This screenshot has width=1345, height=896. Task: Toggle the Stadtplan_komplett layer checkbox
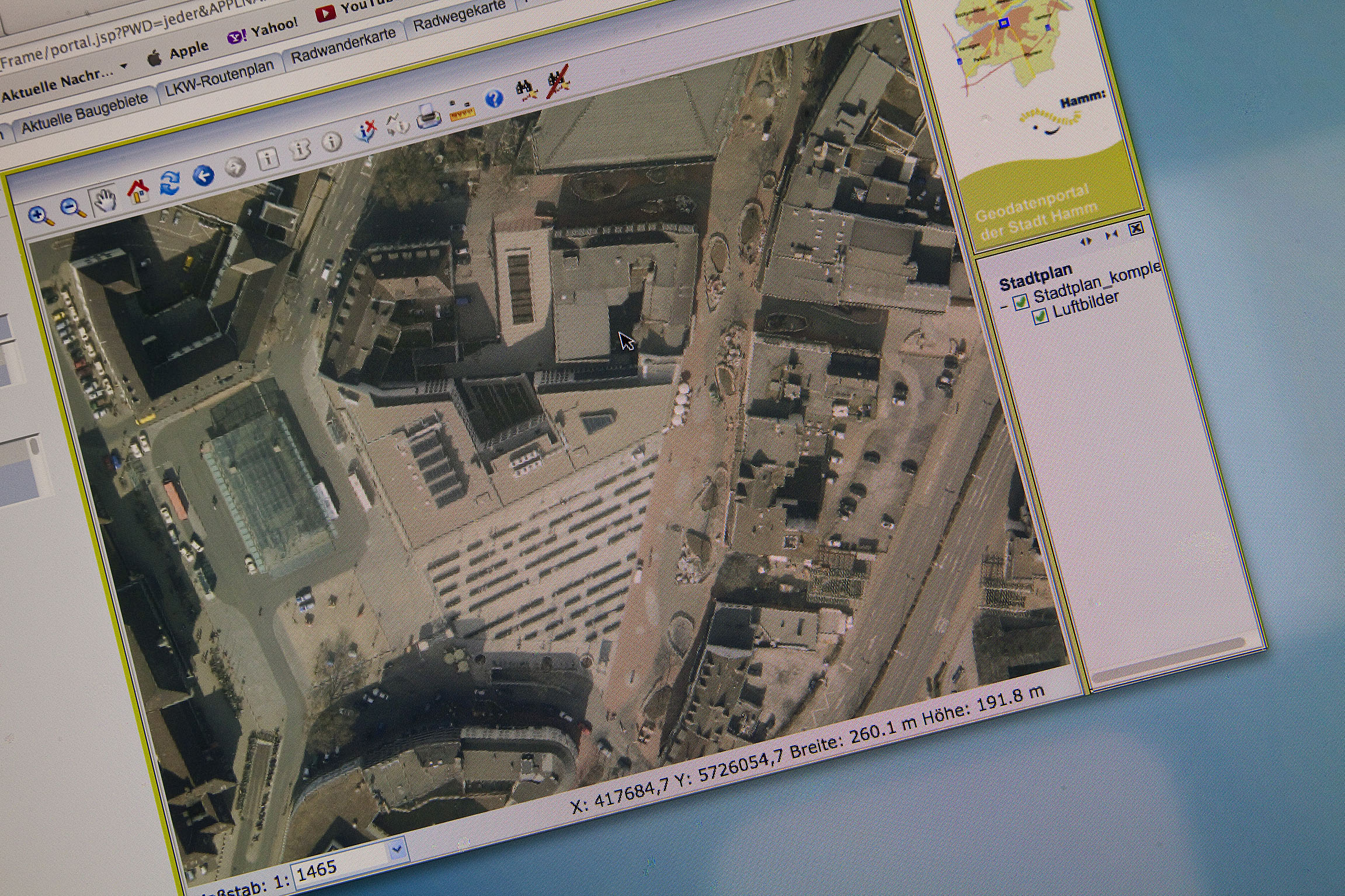(x=1021, y=302)
